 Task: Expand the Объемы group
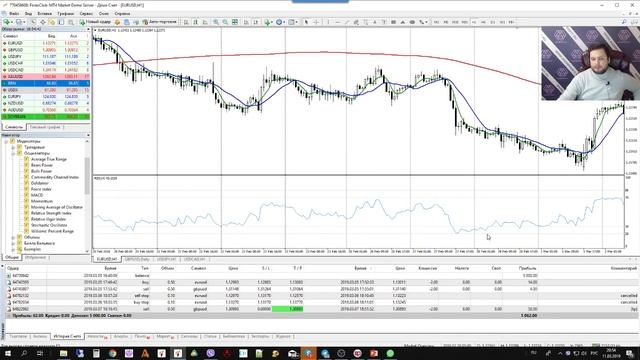[x=13, y=237]
